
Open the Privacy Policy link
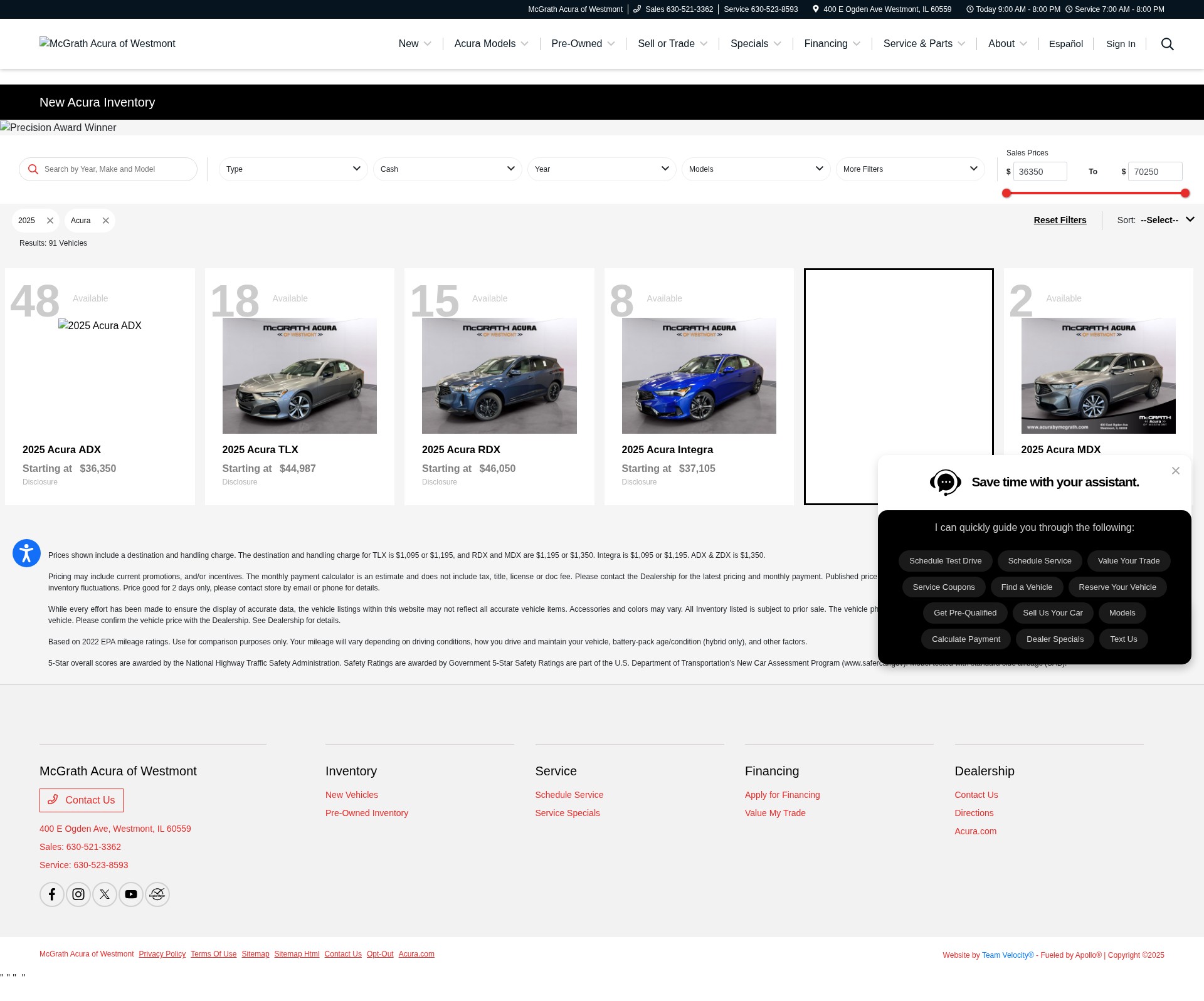(x=162, y=954)
